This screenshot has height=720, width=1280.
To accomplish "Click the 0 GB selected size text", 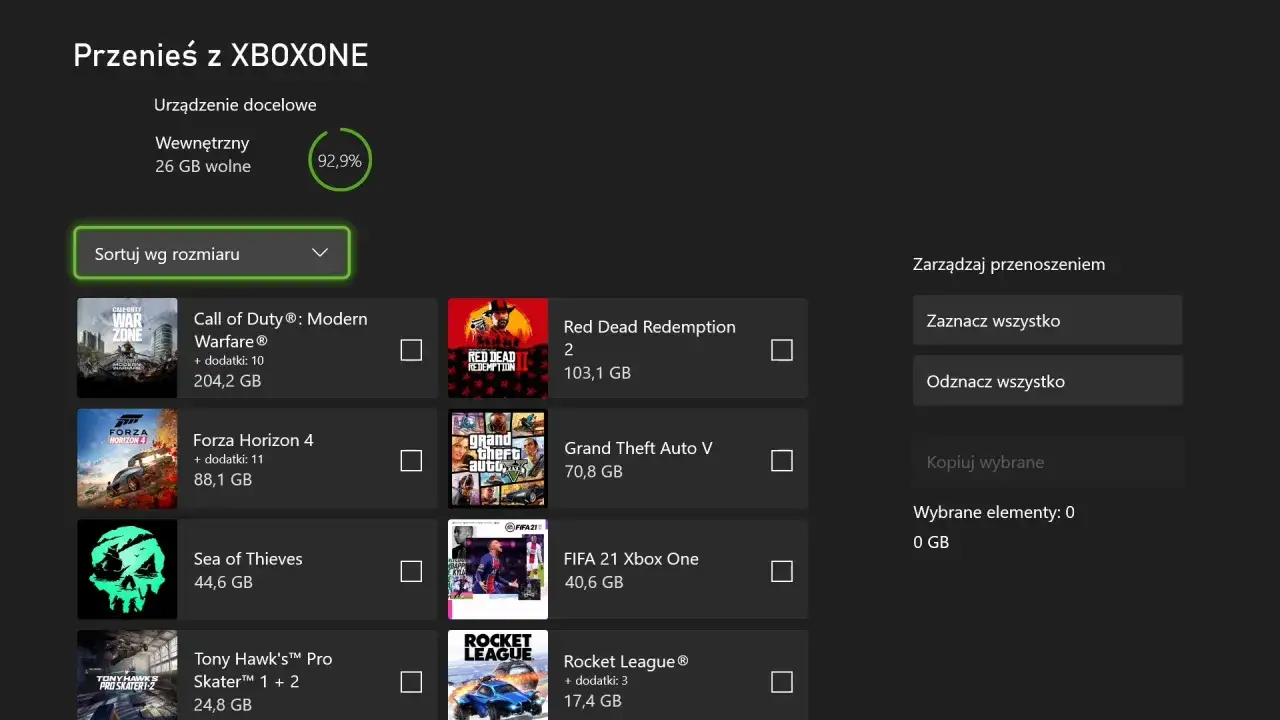I will click(931, 542).
